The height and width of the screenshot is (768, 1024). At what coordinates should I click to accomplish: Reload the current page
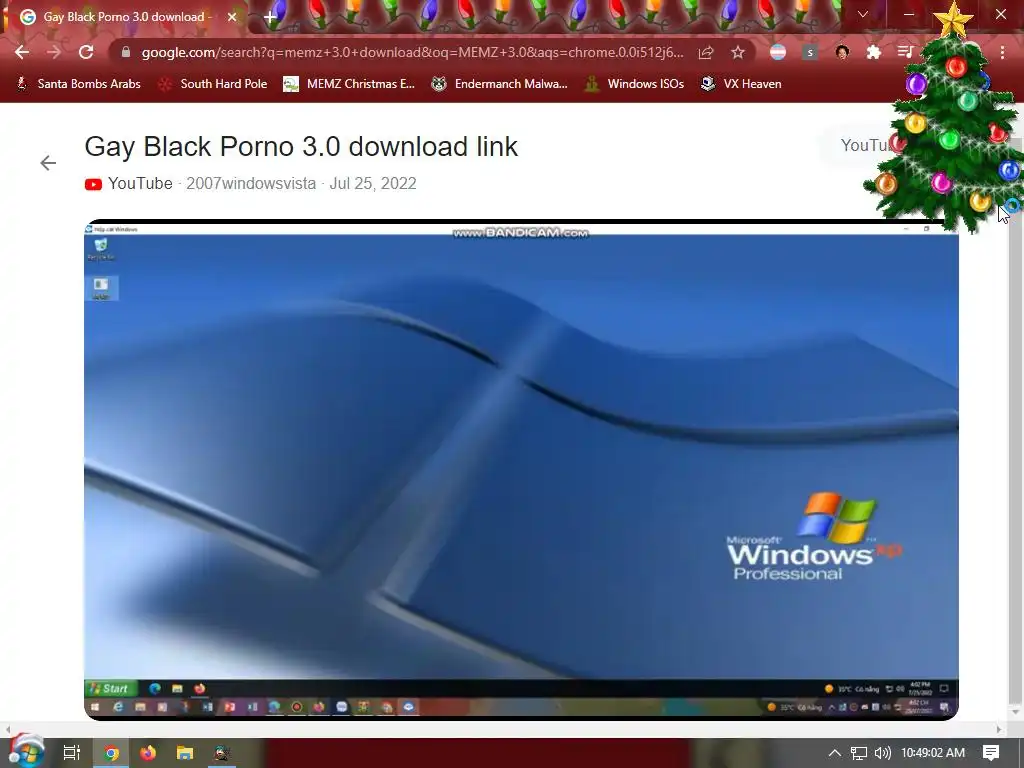[86, 52]
